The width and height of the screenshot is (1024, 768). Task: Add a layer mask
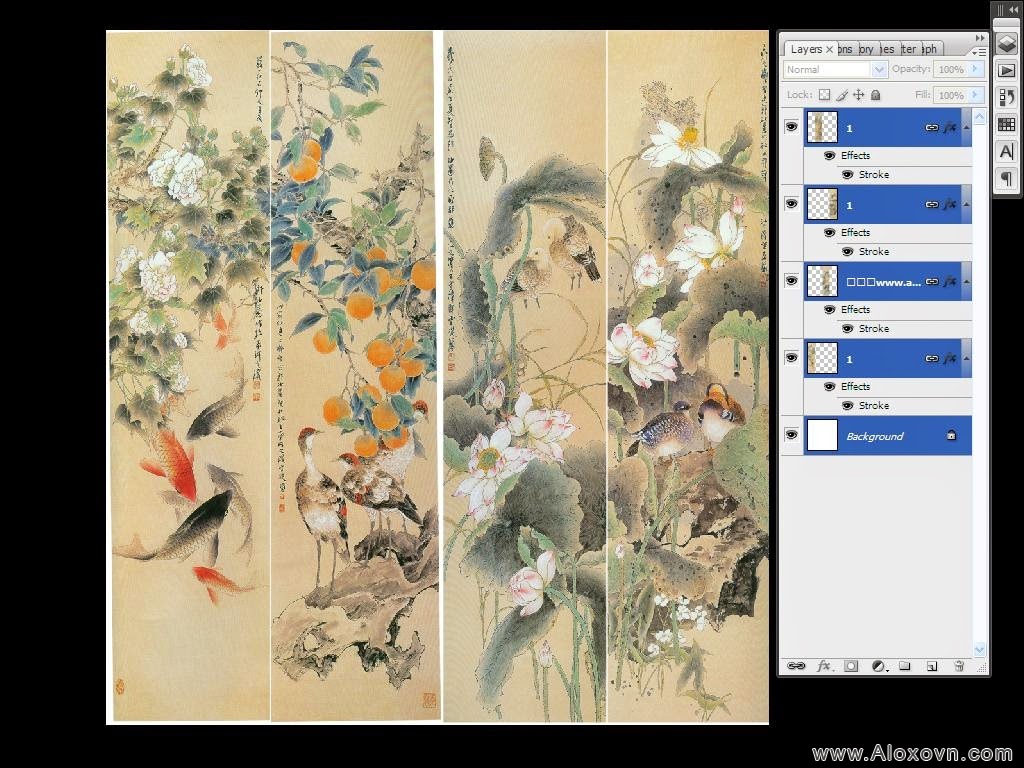[850, 665]
